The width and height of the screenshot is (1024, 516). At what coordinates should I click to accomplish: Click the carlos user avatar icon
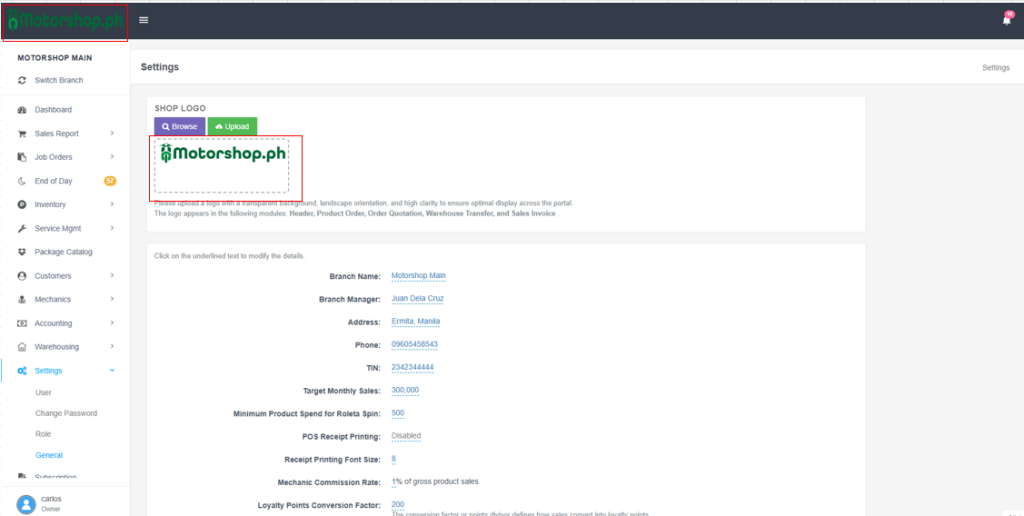26,503
